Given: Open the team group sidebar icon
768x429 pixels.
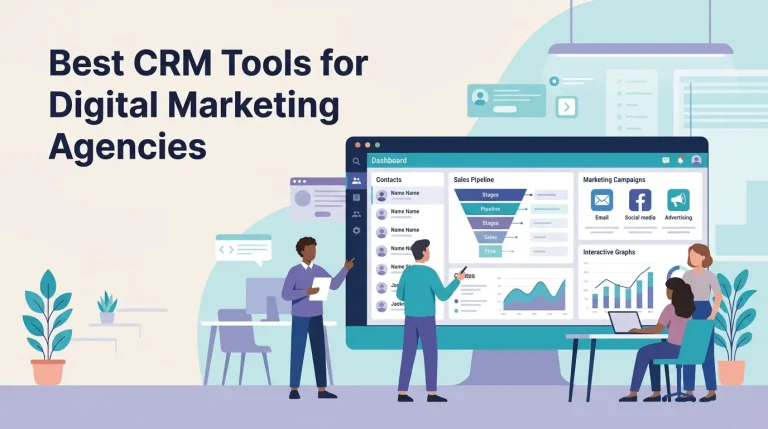Looking at the screenshot, I should pos(356,214).
